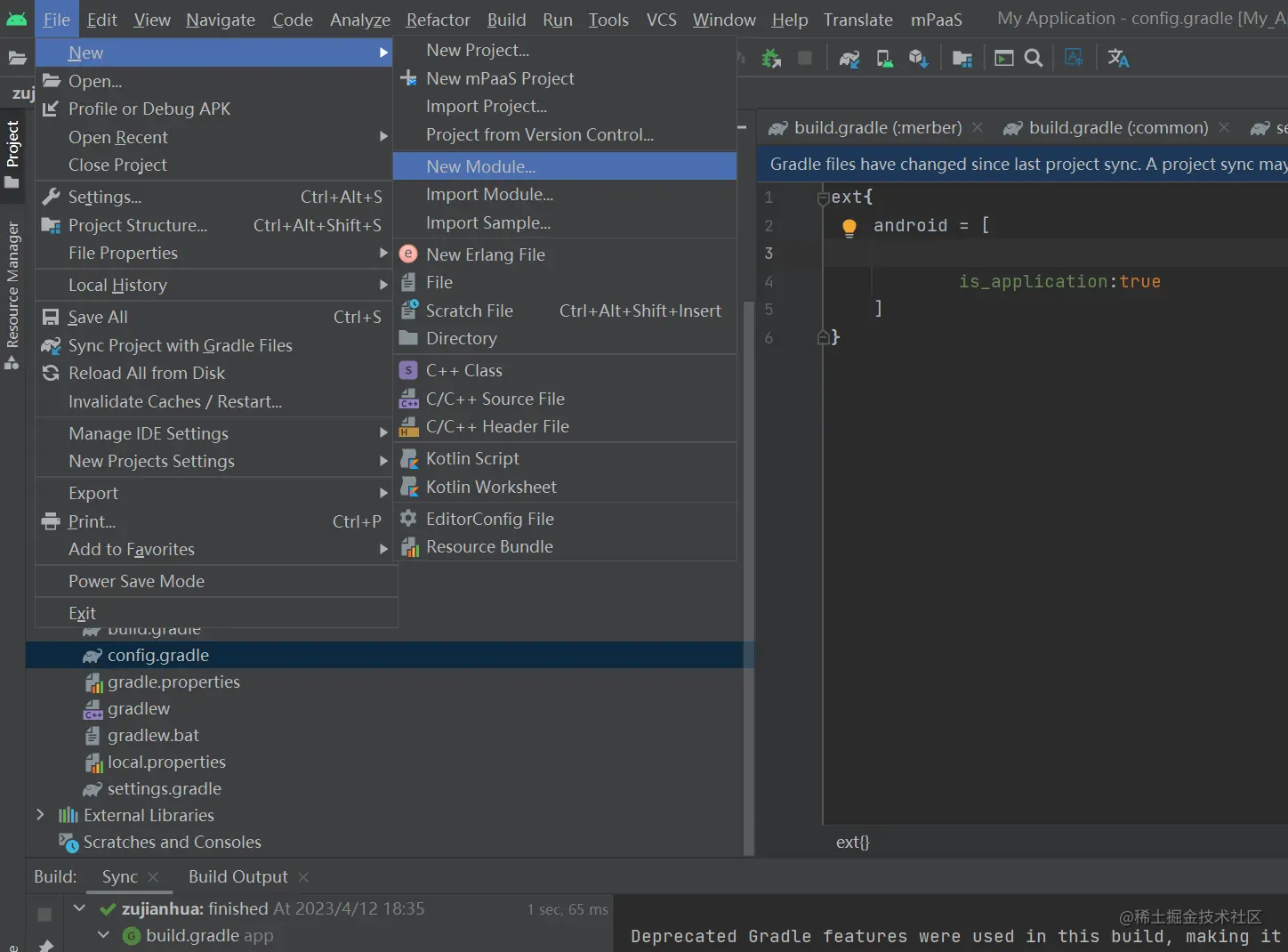
Task: Click the Search Everywhere magnifier icon
Action: tap(1034, 59)
